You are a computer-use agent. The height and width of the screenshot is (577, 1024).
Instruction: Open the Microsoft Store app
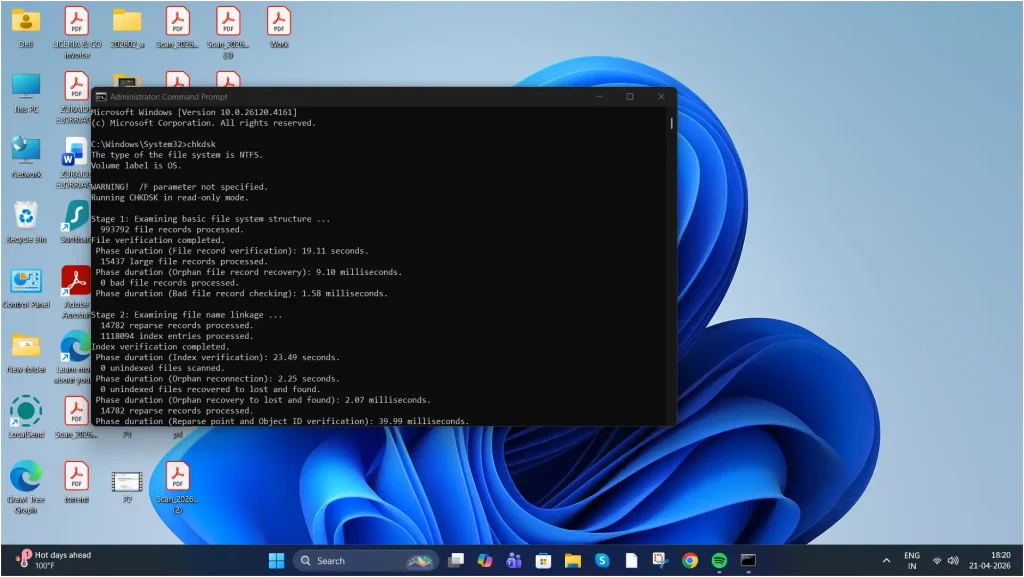point(543,560)
